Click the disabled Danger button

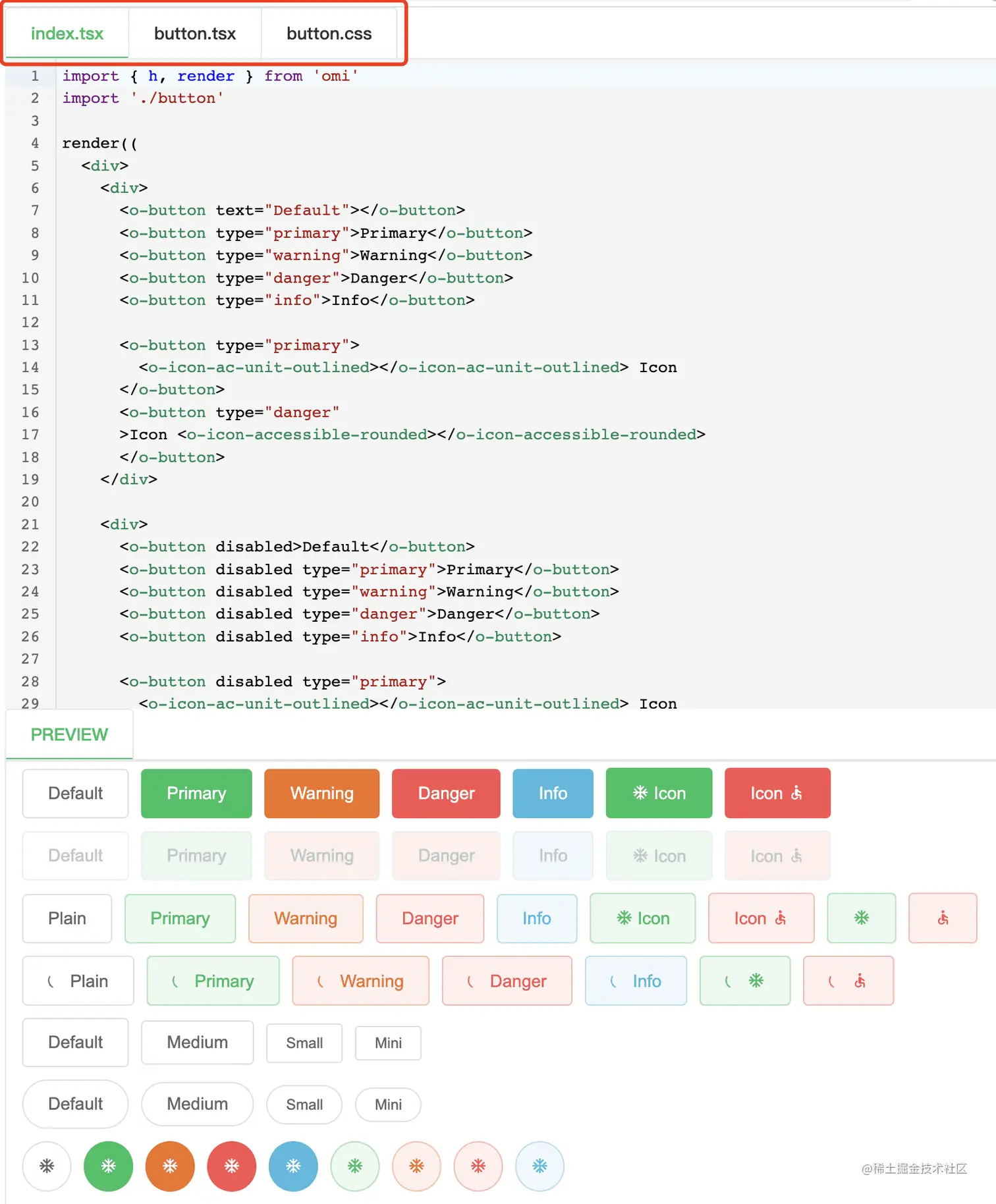[446, 856]
